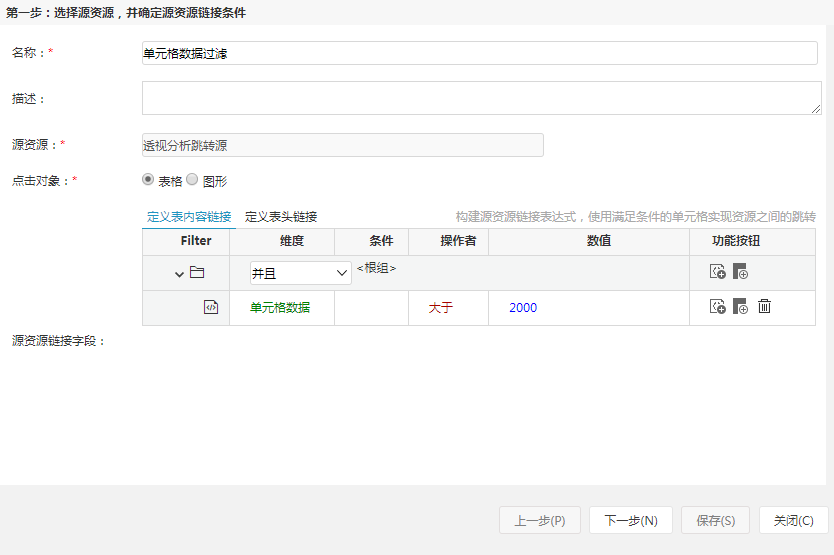Click the 上一步(P) button
Screen dimensions: 834x555
[x=540, y=520]
